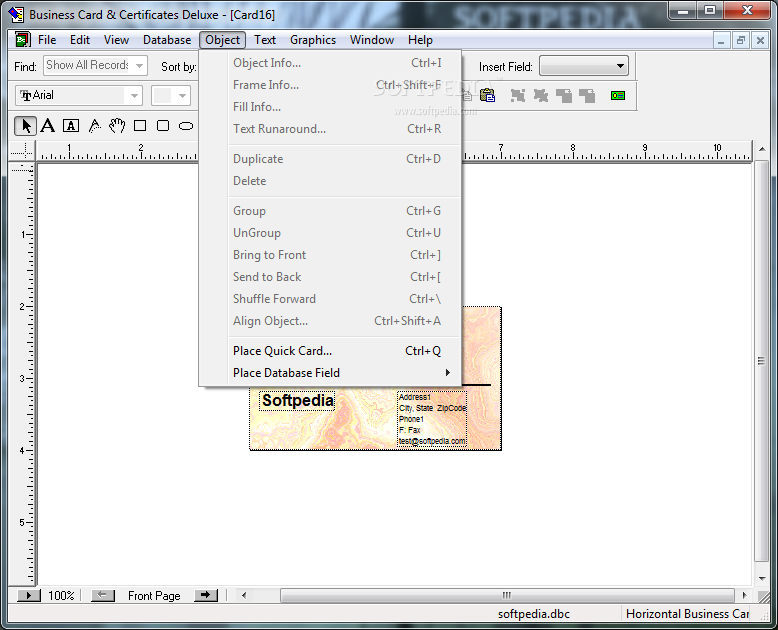Click the paste clipboard toolbar icon
Image resolution: width=778 pixels, height=630 pixels.
487,95
